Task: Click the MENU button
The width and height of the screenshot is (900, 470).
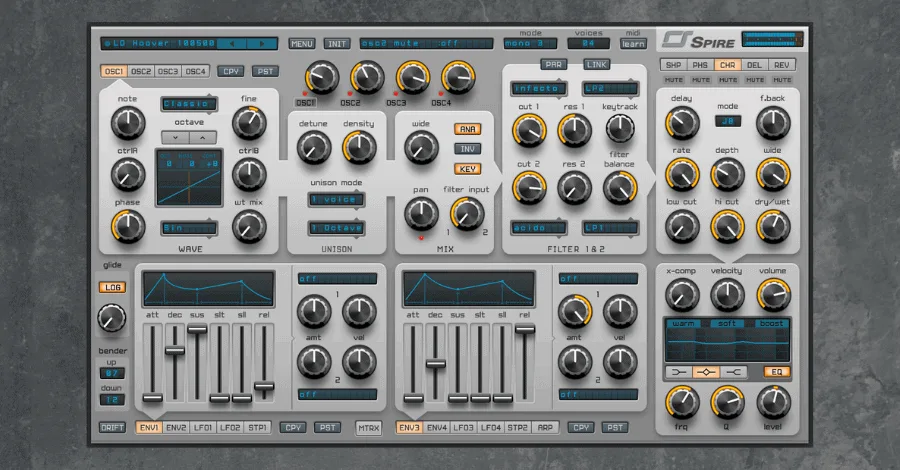Action: [301, 44]
